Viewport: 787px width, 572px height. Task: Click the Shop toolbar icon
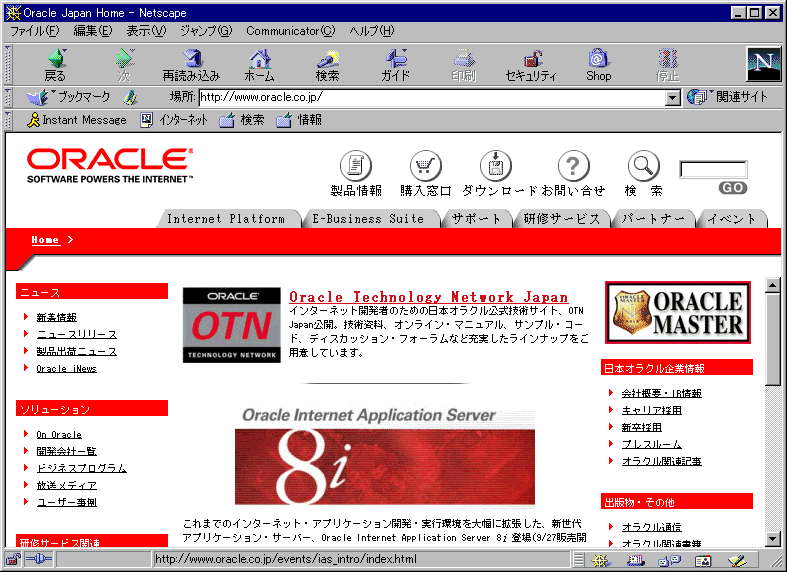coord(599,64)
